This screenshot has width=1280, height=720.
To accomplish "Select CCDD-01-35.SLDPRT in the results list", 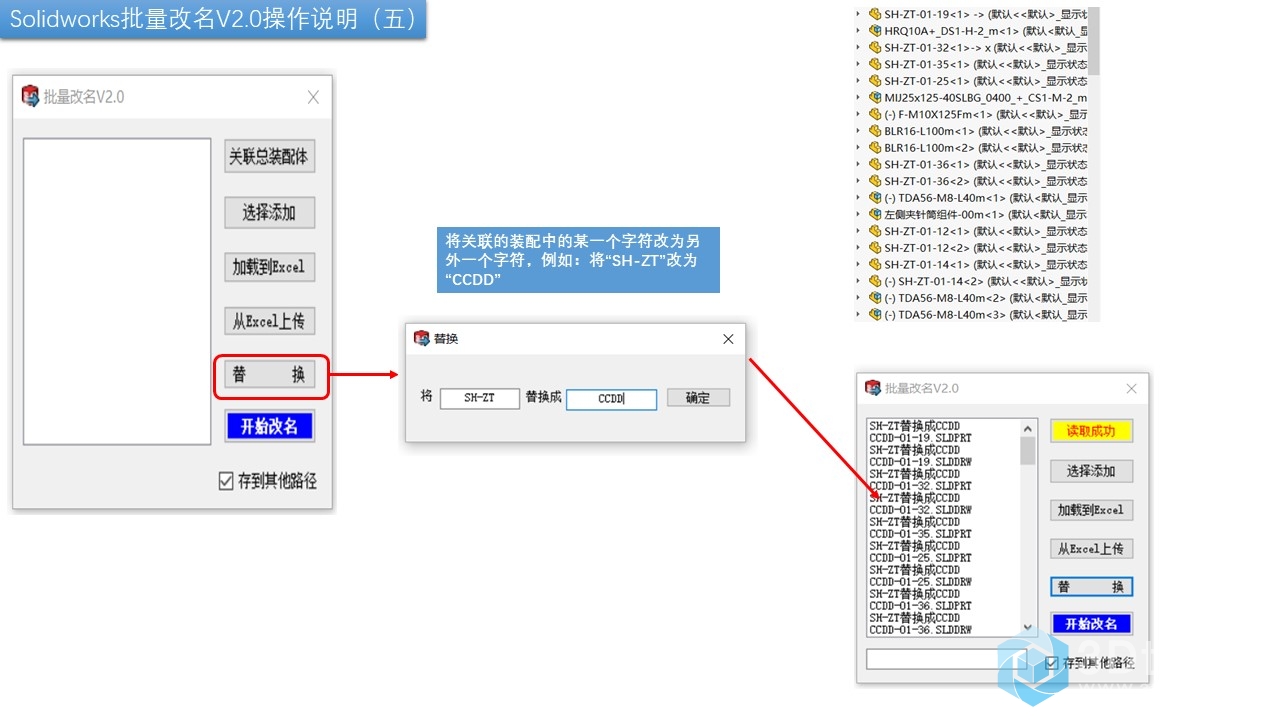I will click(920, 534).
